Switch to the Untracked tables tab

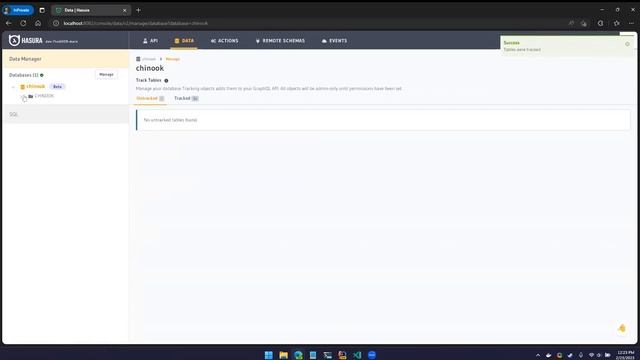[x=150, y=98]
